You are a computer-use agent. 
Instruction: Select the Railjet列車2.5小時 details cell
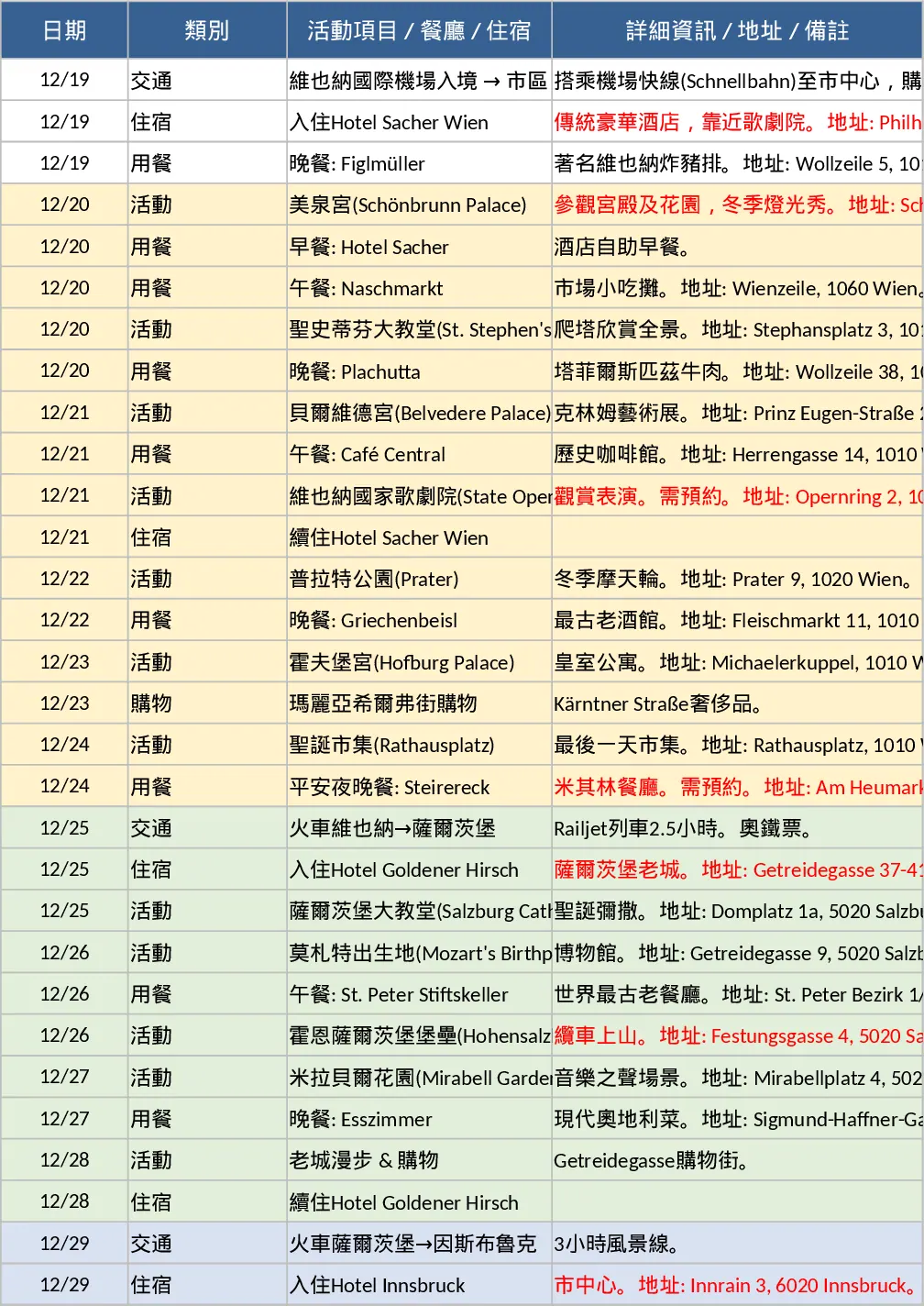(738, 828)
